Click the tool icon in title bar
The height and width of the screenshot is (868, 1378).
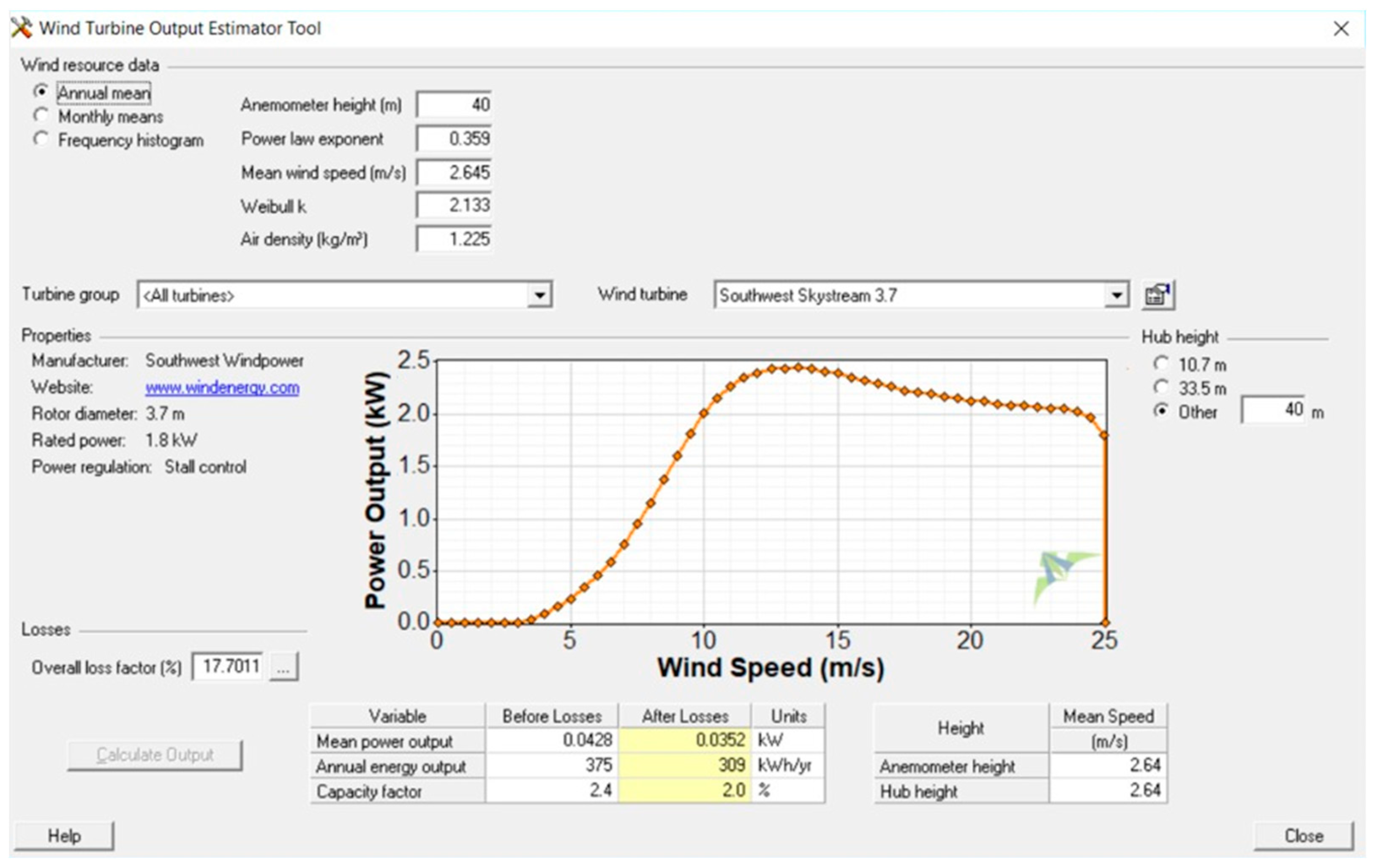point(22,27)
